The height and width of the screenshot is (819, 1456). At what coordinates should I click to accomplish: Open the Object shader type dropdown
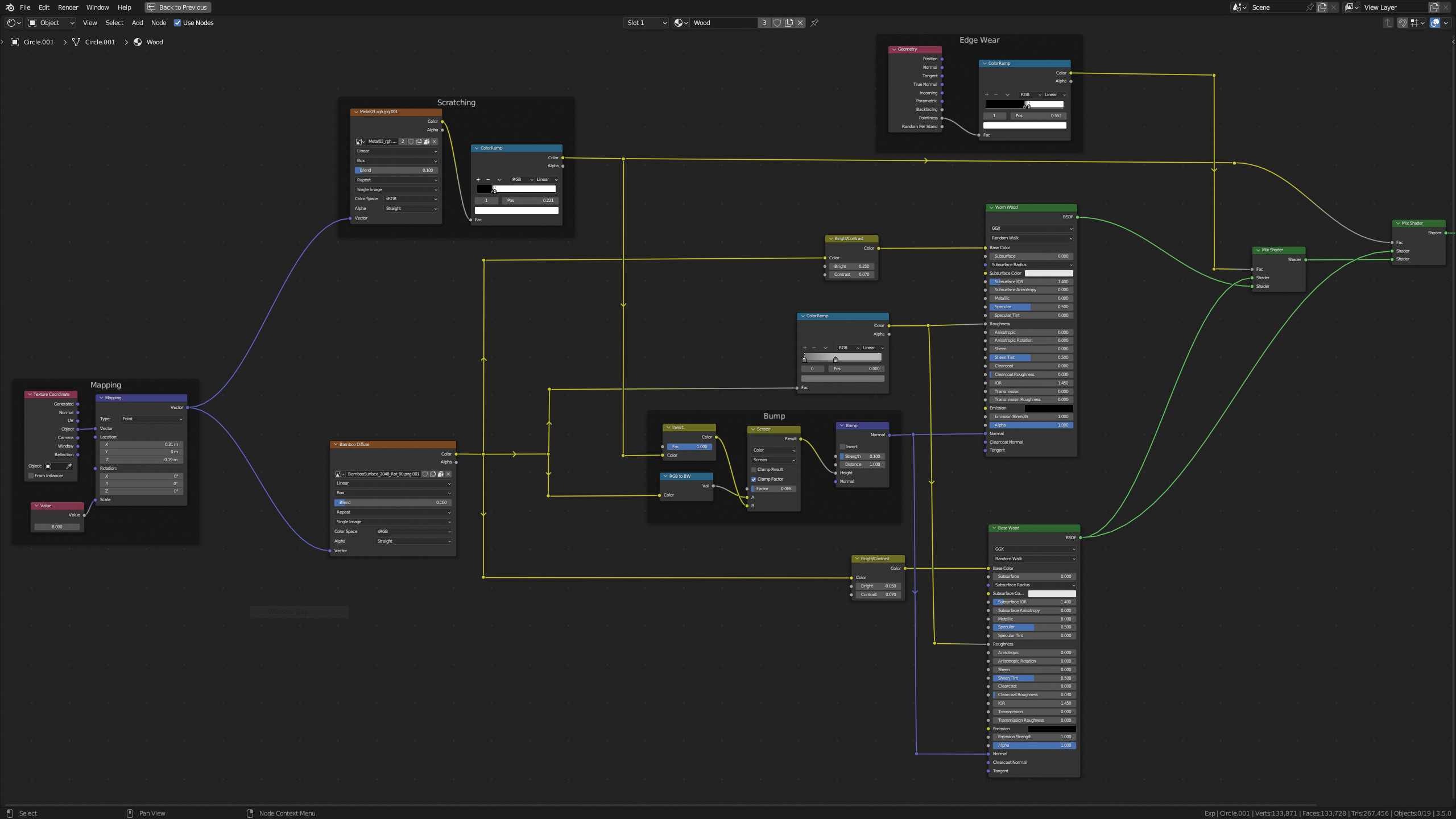[51, 23]
